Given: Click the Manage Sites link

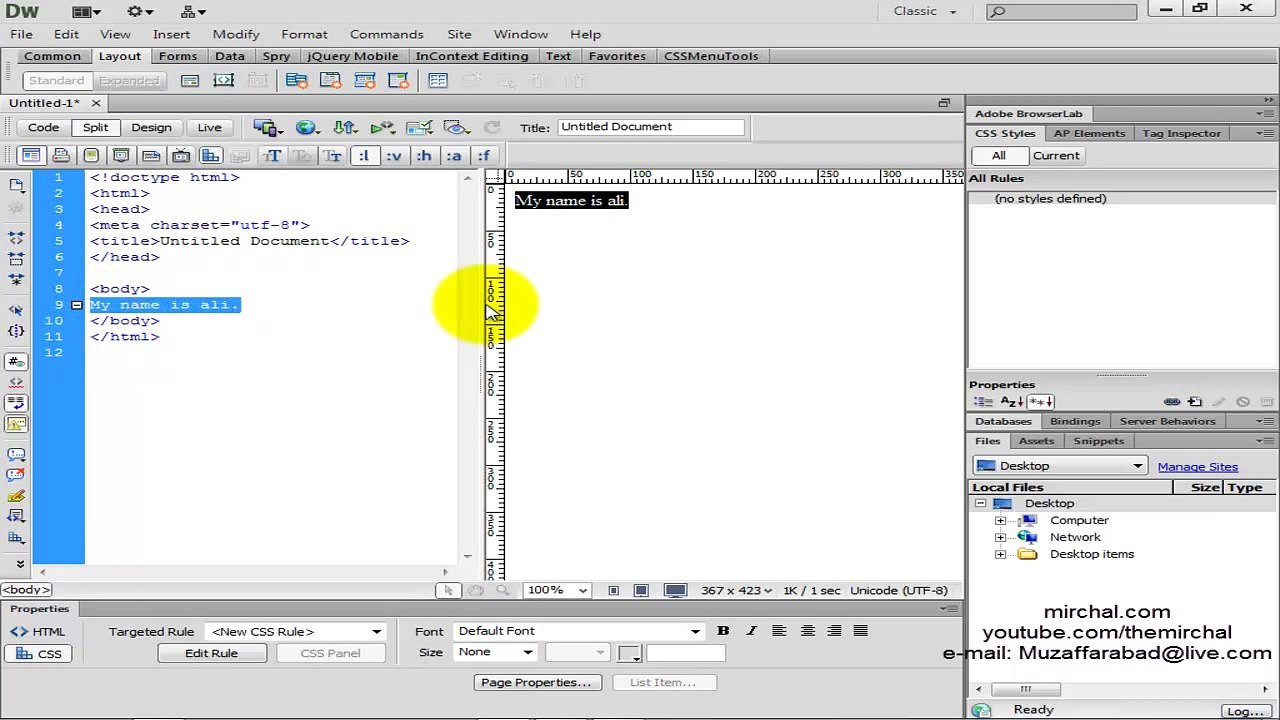Looking at the screenshot, I should point(1197,467).
